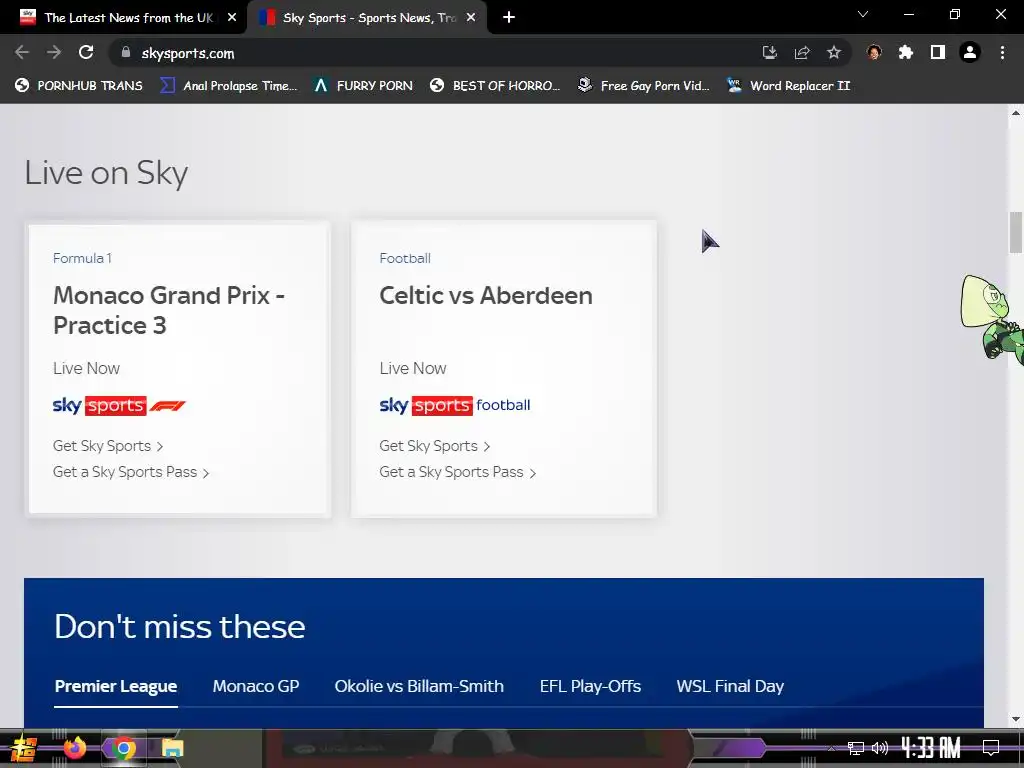Open the notification center icon
This screenshot has height=768, width=1024.
pos(991,748)
